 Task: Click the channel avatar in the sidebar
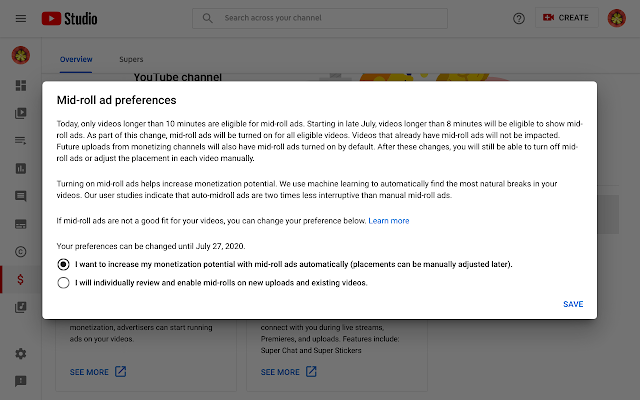(21, 55)
